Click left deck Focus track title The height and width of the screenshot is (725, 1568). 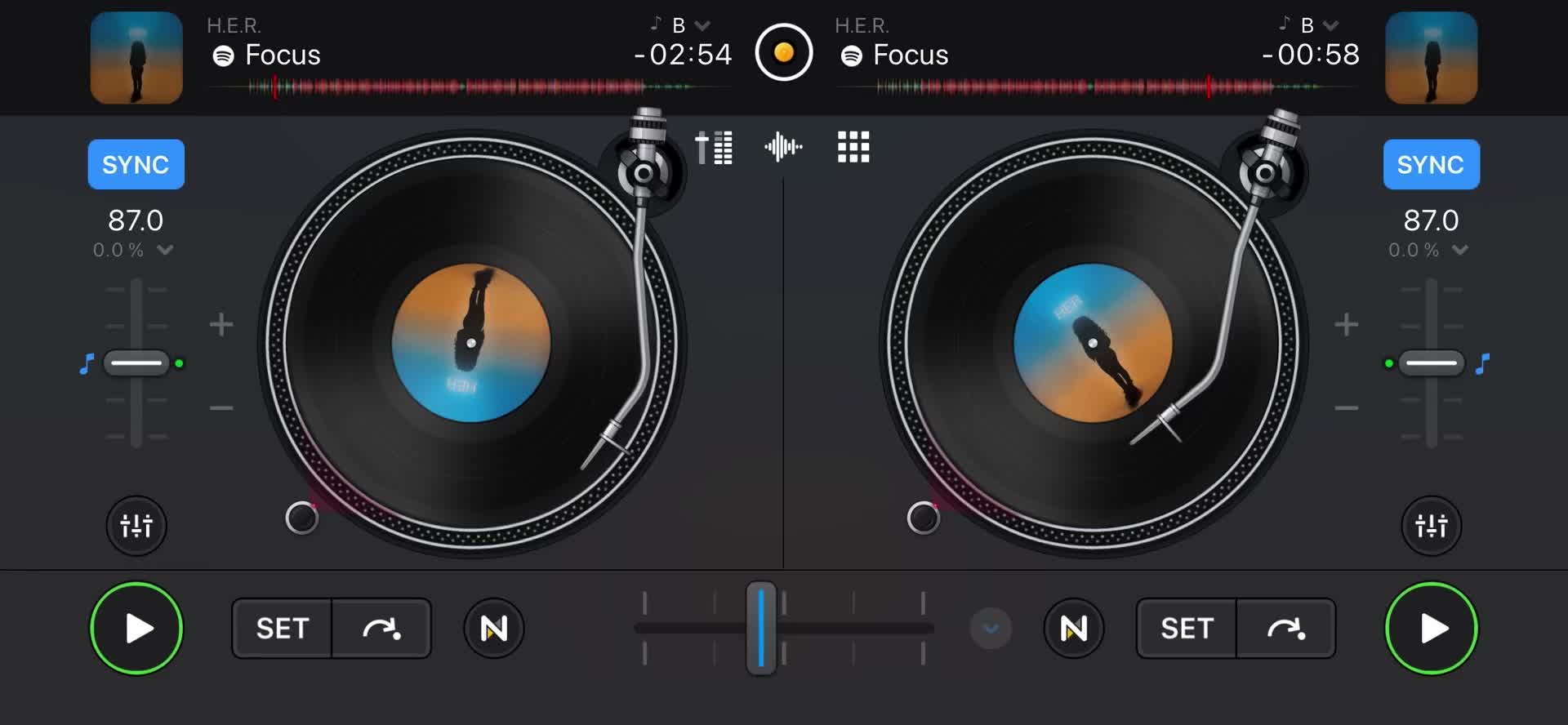point(283,55)
